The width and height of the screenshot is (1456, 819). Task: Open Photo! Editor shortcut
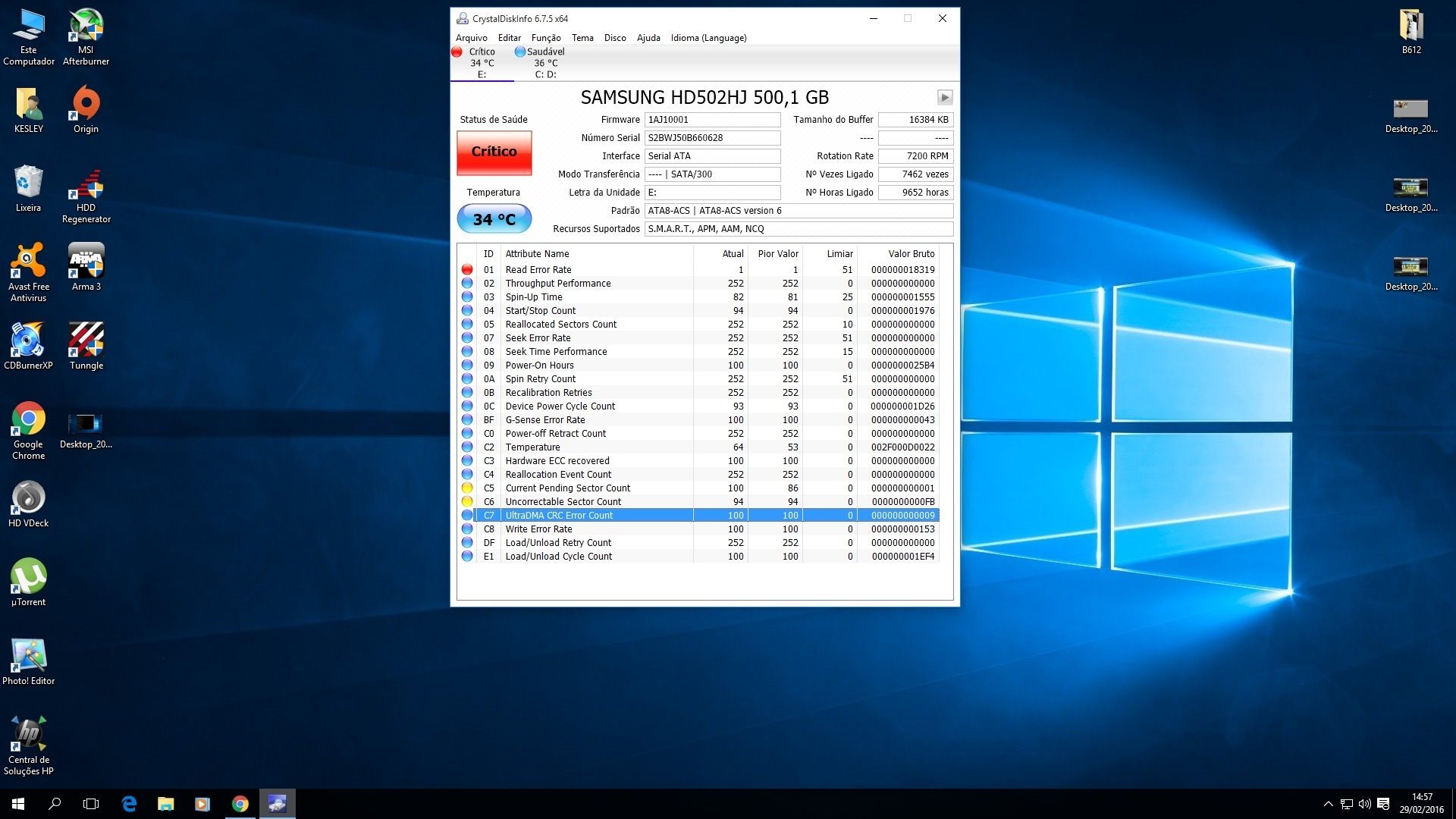(x=29, y=661)
